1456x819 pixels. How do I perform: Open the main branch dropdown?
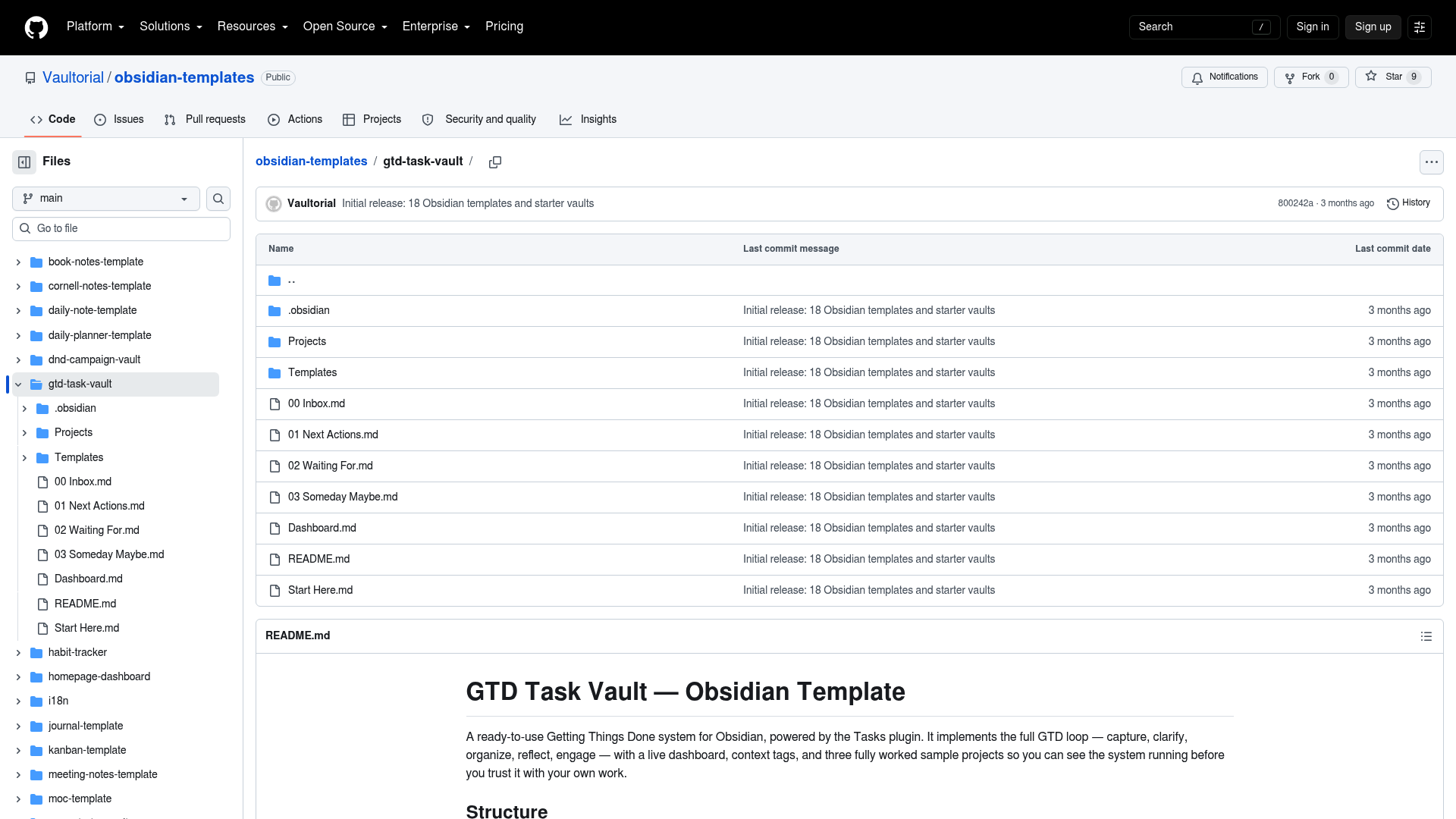point(106,199)
